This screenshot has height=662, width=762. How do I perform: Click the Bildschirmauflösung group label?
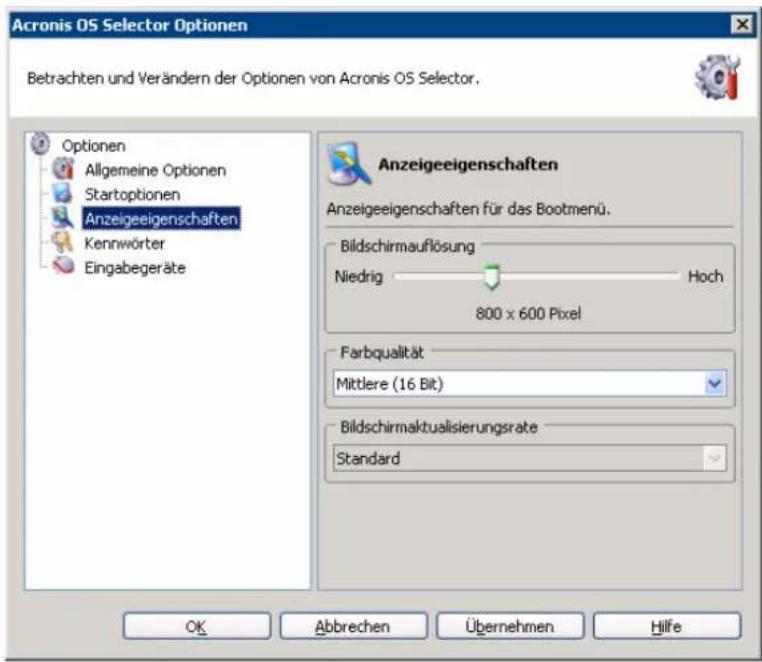(x=407, y=246)
